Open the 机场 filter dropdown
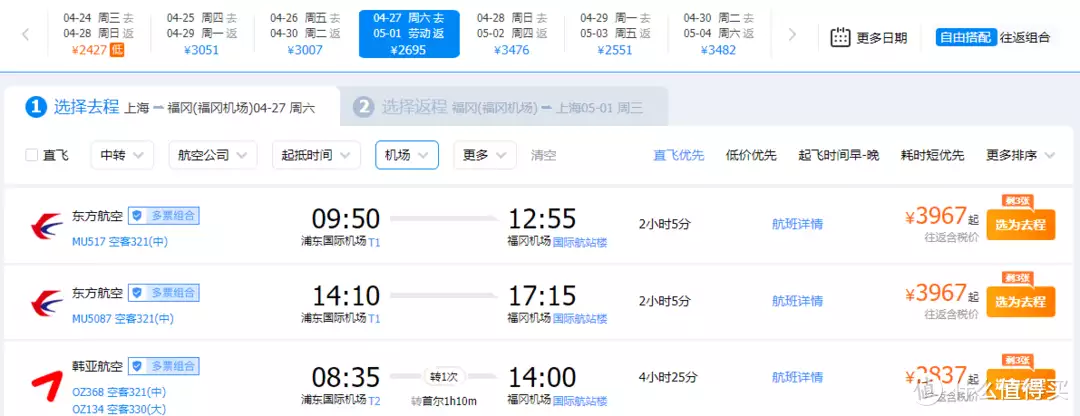The width and height of the screenshot is (1080, 416). [x=407, y=155]
